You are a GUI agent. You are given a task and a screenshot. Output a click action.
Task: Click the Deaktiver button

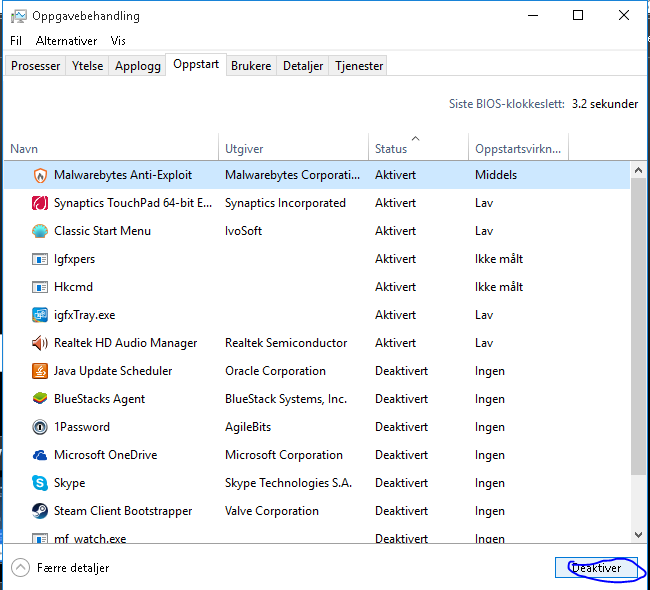point(596,568)
